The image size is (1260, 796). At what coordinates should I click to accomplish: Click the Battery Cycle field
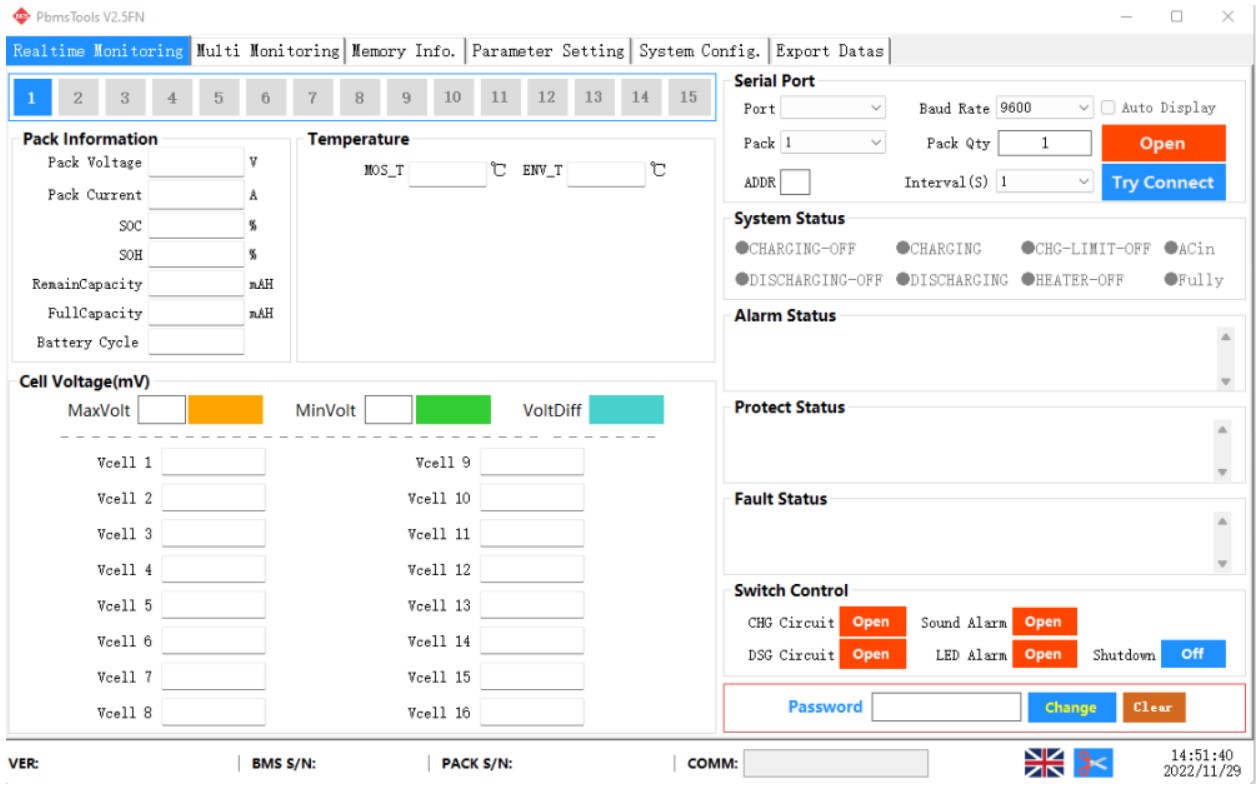click(x=196, y=342)
